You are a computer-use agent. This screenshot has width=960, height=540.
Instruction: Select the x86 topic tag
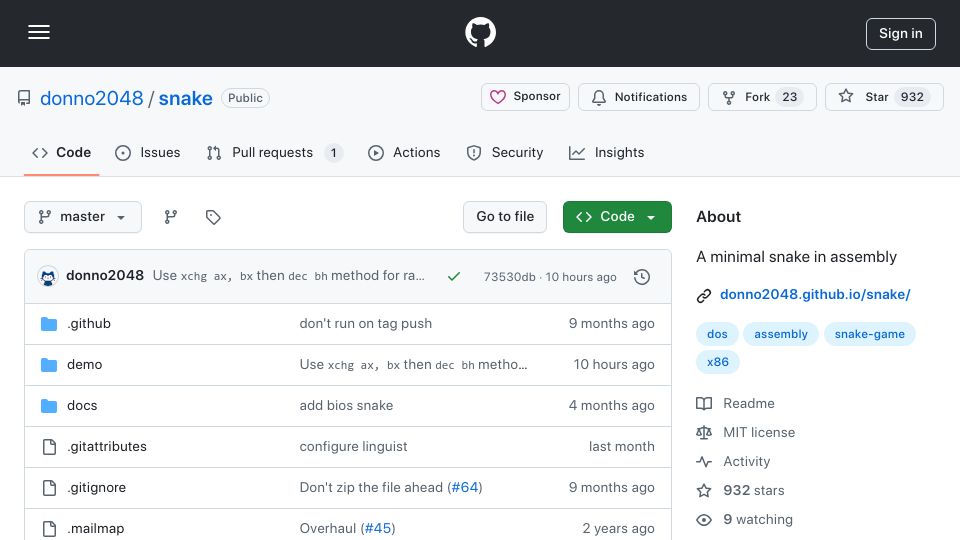(718, 362)
